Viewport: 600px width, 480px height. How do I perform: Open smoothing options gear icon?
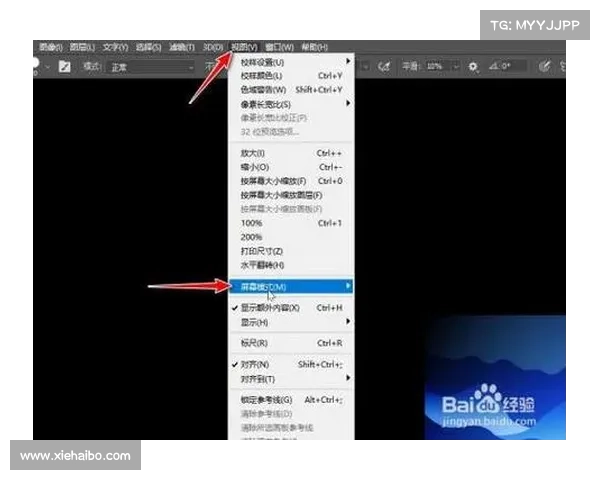pyautogui.click(x=473, y=67)
